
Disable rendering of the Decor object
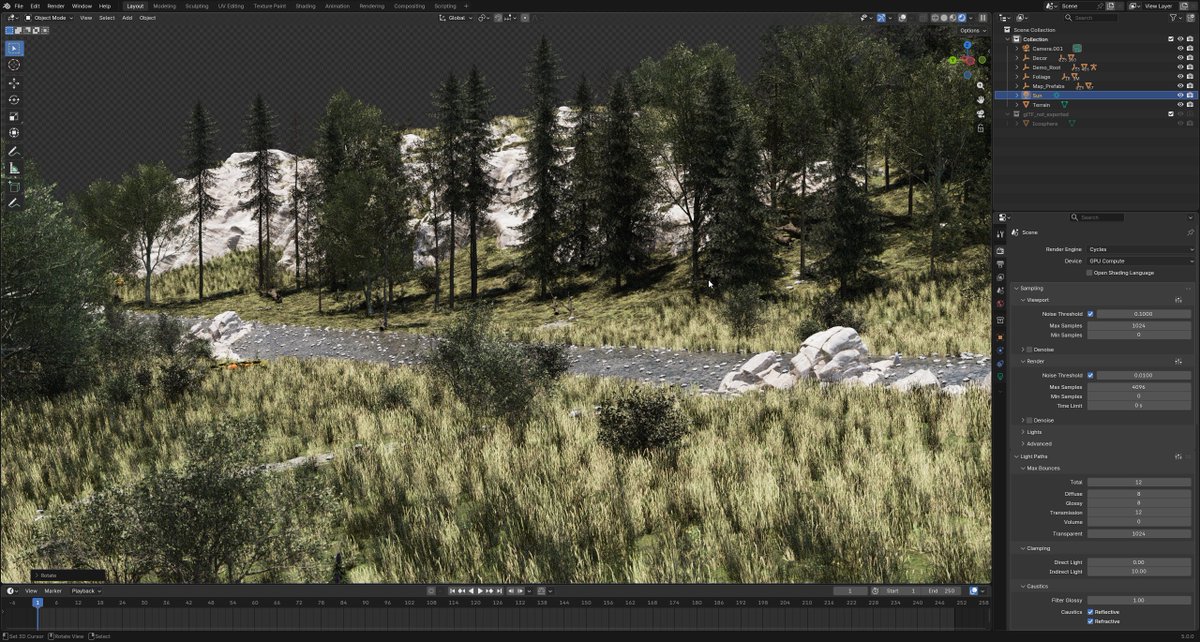pos(1191,58)
